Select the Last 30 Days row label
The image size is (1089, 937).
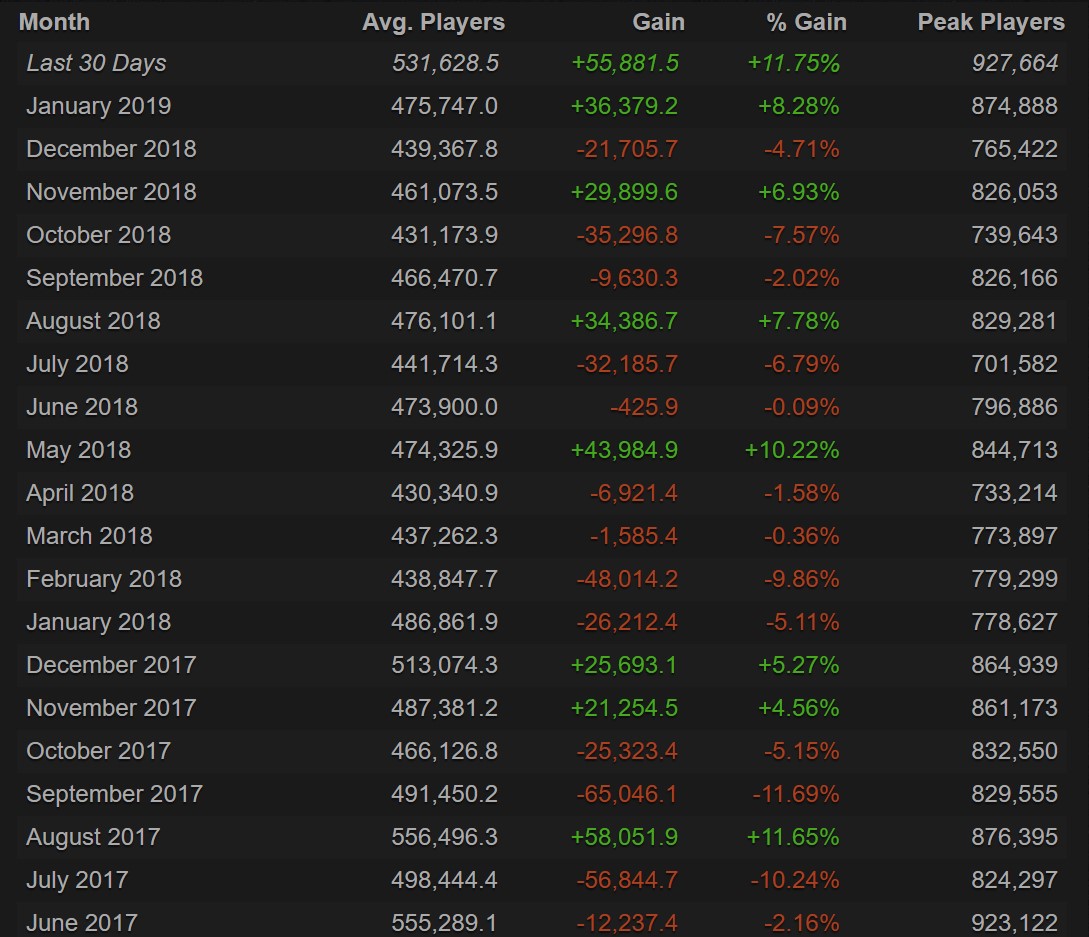96,63
